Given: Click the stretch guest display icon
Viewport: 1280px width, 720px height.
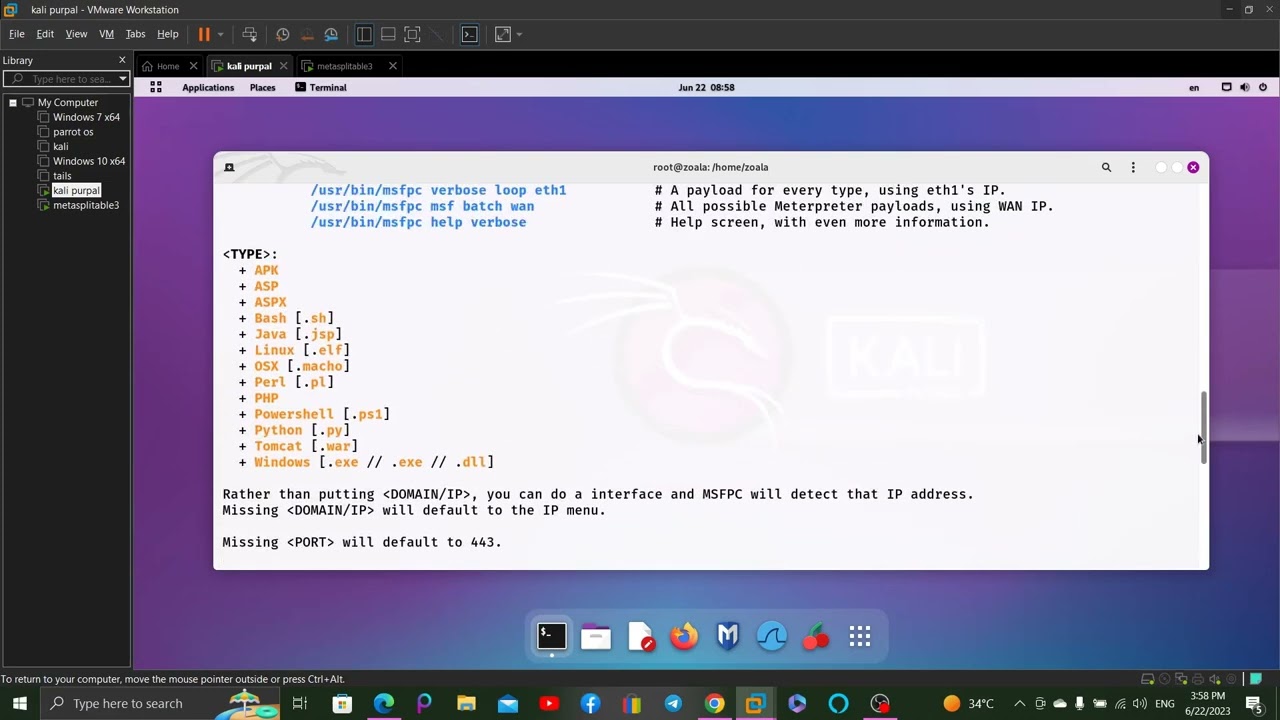Looking at the screenshot, I should pyautogui.click(x=503, y=34).
